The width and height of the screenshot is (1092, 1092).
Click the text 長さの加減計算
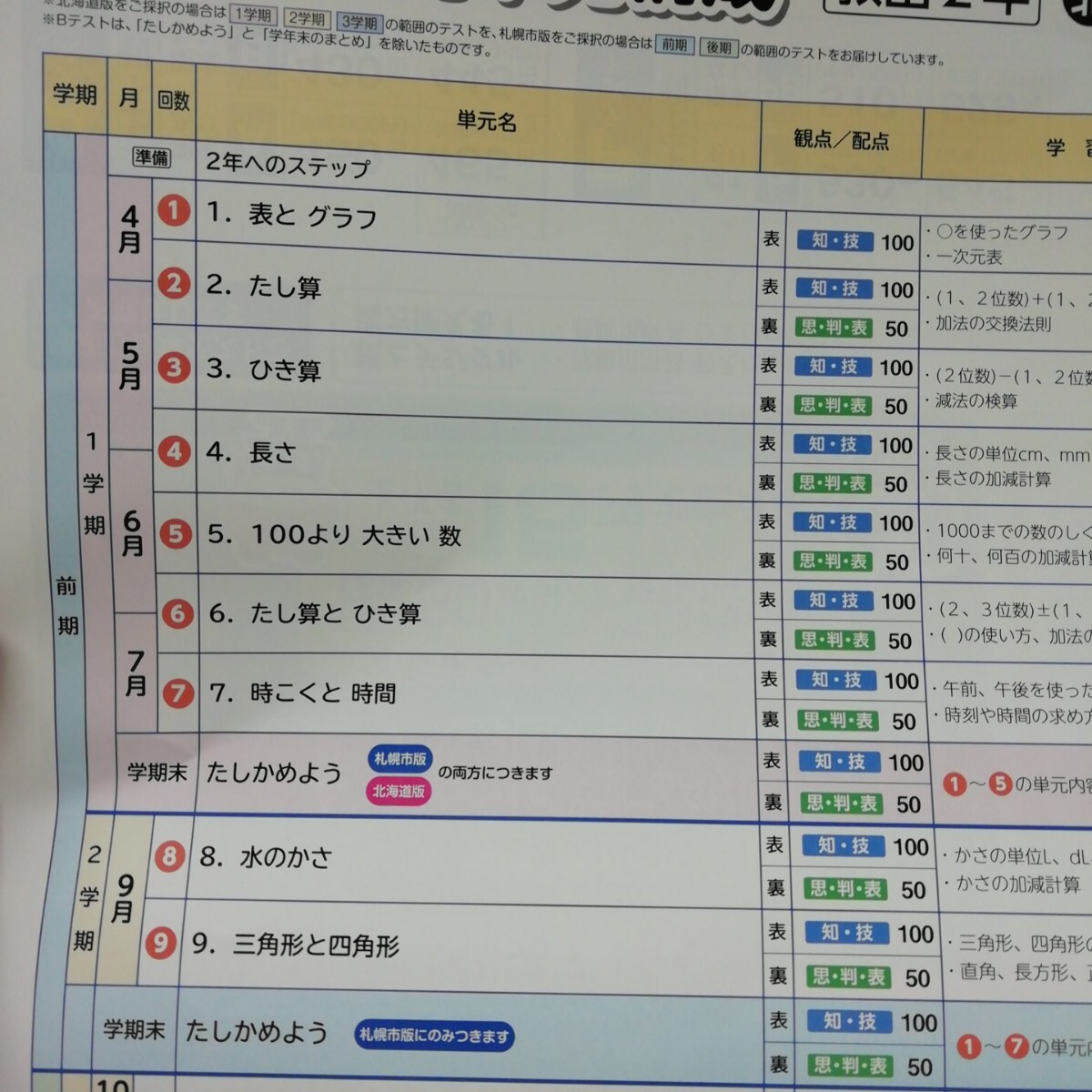coord(993,478)
